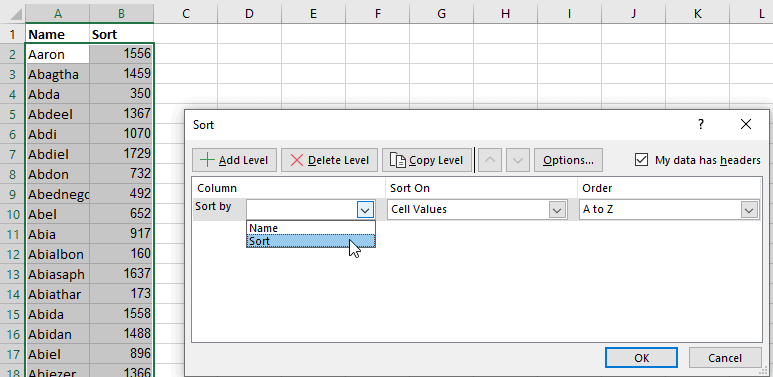This screenshot has width=773, height=377.
Task: Choose Sort from the dropdown list
Action: 311,241
